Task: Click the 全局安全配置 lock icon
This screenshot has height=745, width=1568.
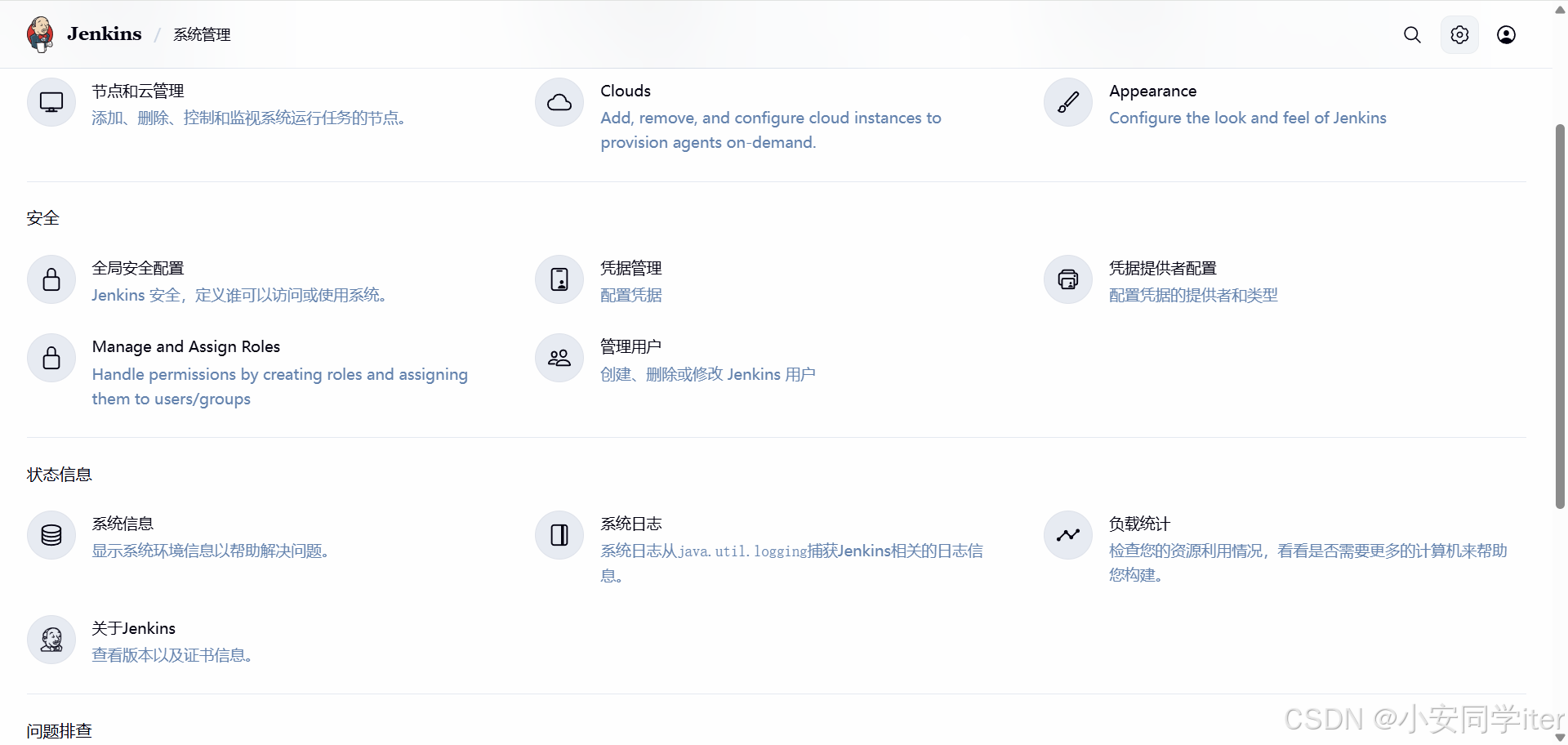Action: click(51, 279)
